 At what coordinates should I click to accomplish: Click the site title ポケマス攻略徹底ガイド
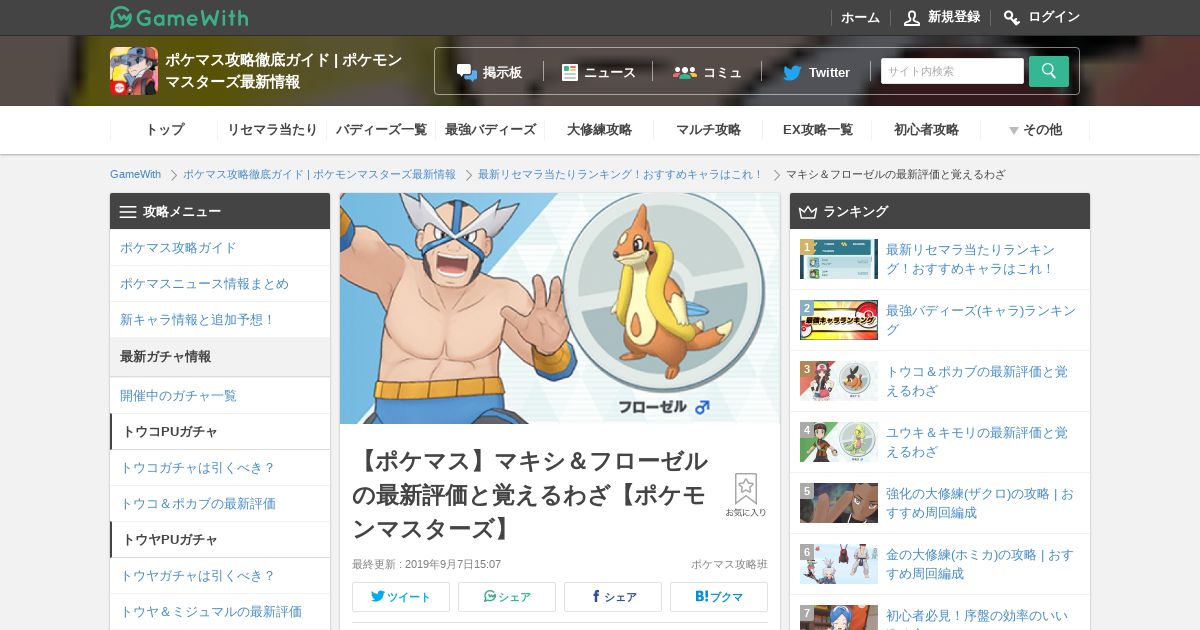coord(284,71)
